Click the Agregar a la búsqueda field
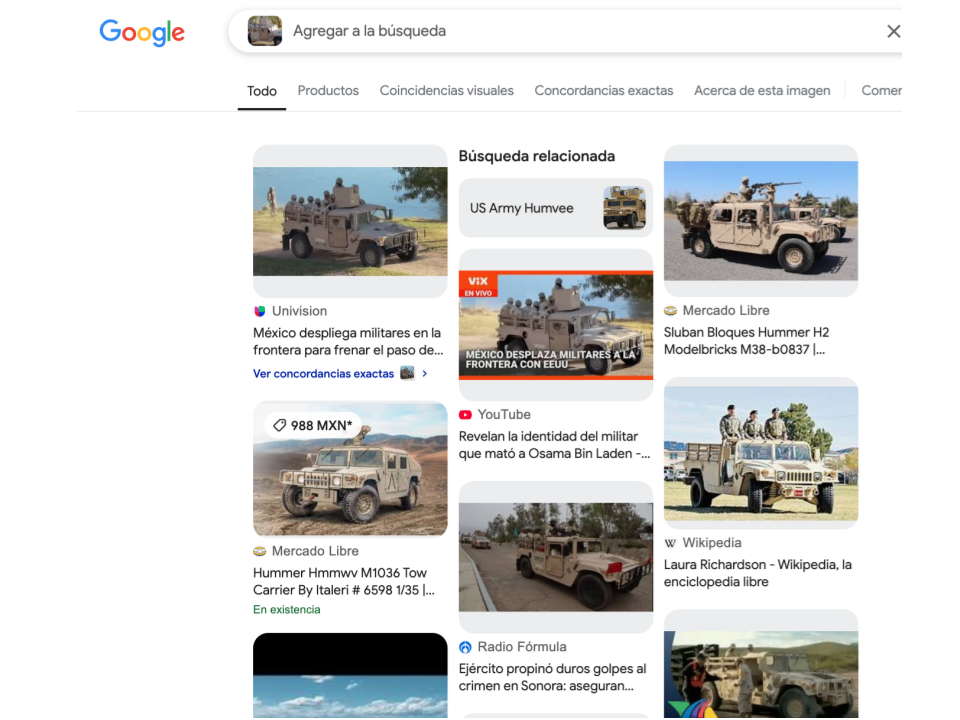Viewport: 960px width, 720px height. pyautogui.click(x=582, y=31)
